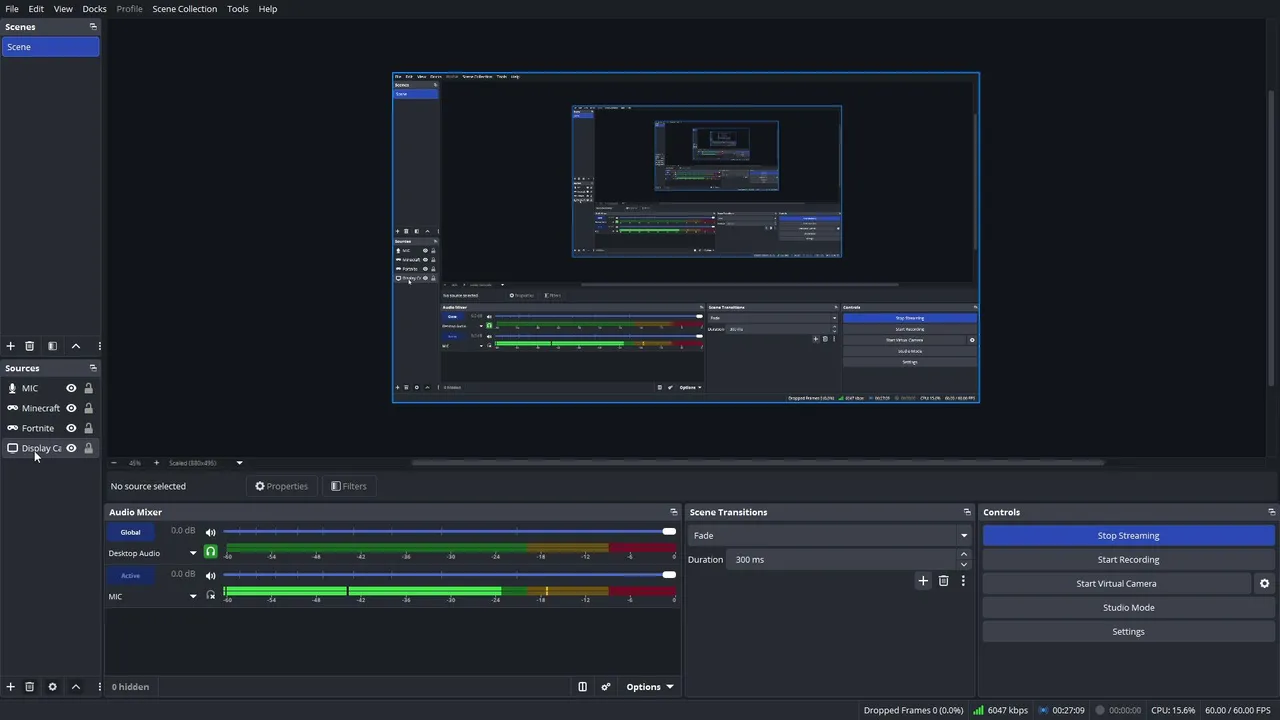Open Sources toolbar more options menu
Screen dimensions: 1280x720
pyautogui.click(x=99, y=687)
